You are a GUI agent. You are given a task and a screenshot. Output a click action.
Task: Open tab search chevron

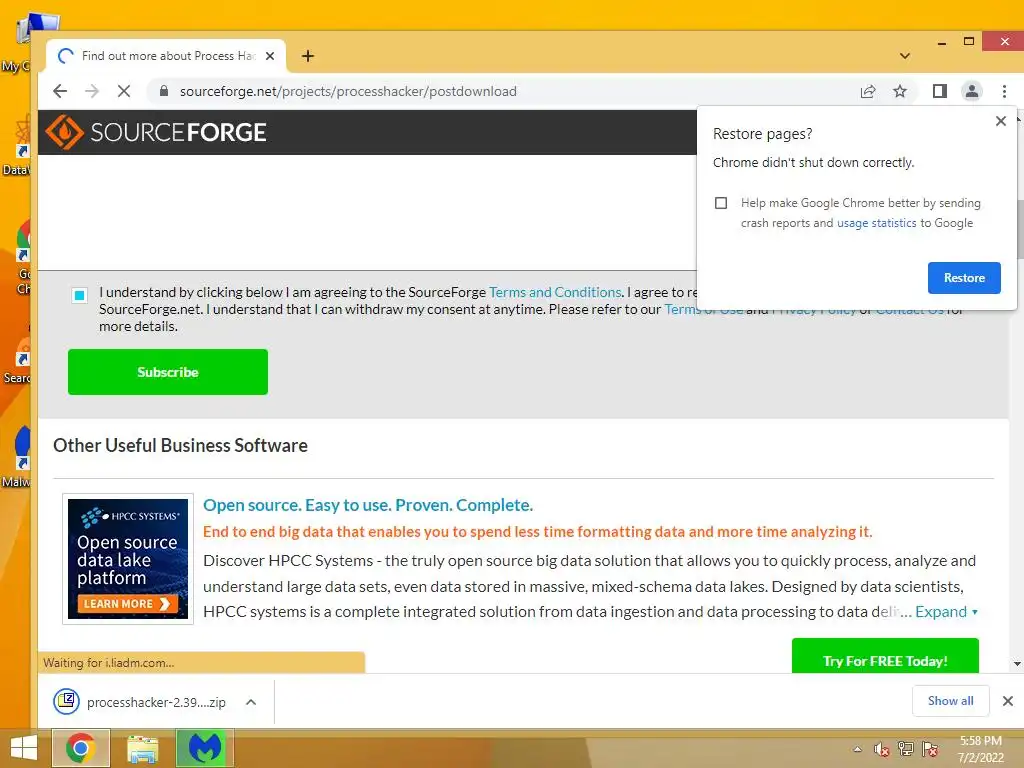pos(904,56)
